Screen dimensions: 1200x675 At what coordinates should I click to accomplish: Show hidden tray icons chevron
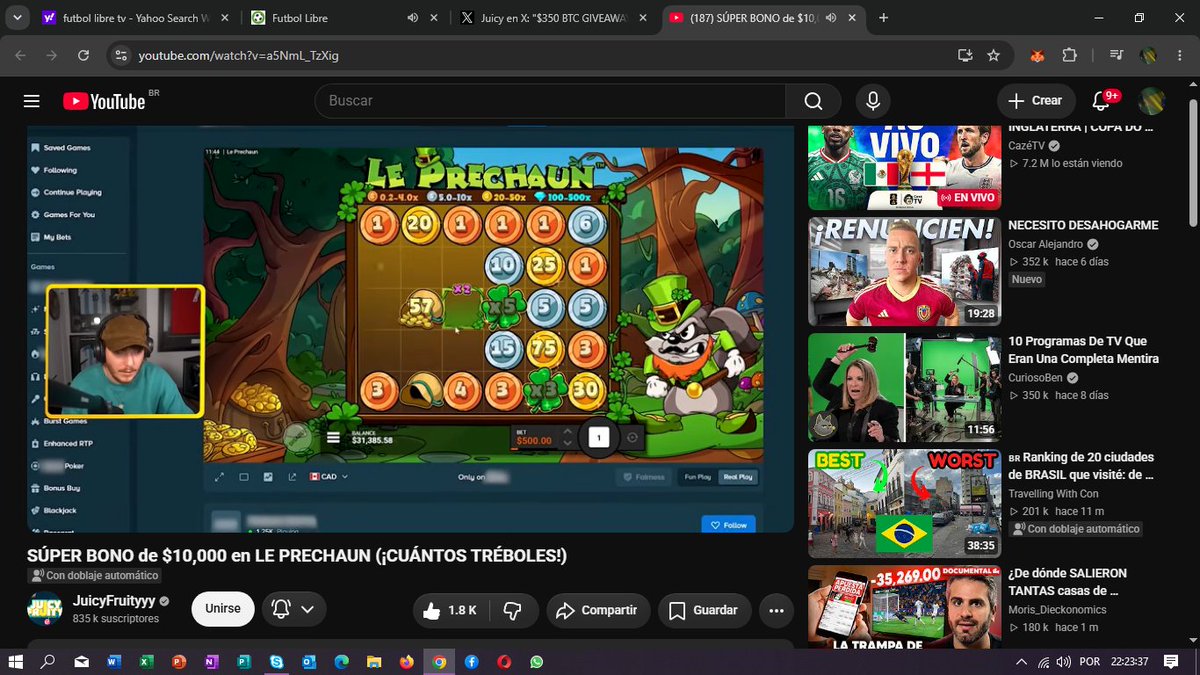(x=1021, y=662)
